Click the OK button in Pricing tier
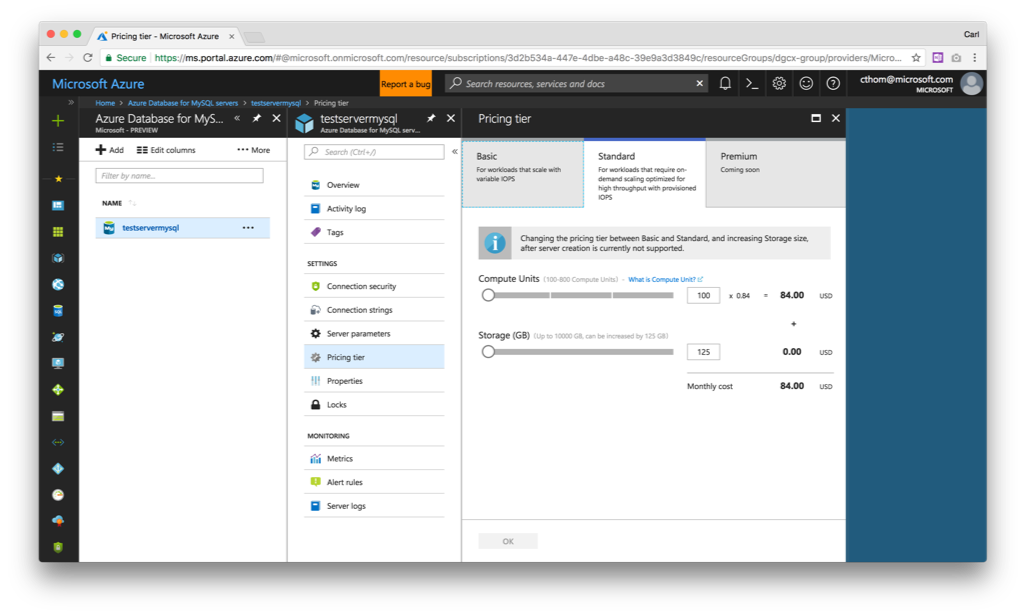Screen dimensions: 1022x614 click(x=508, y=541)
